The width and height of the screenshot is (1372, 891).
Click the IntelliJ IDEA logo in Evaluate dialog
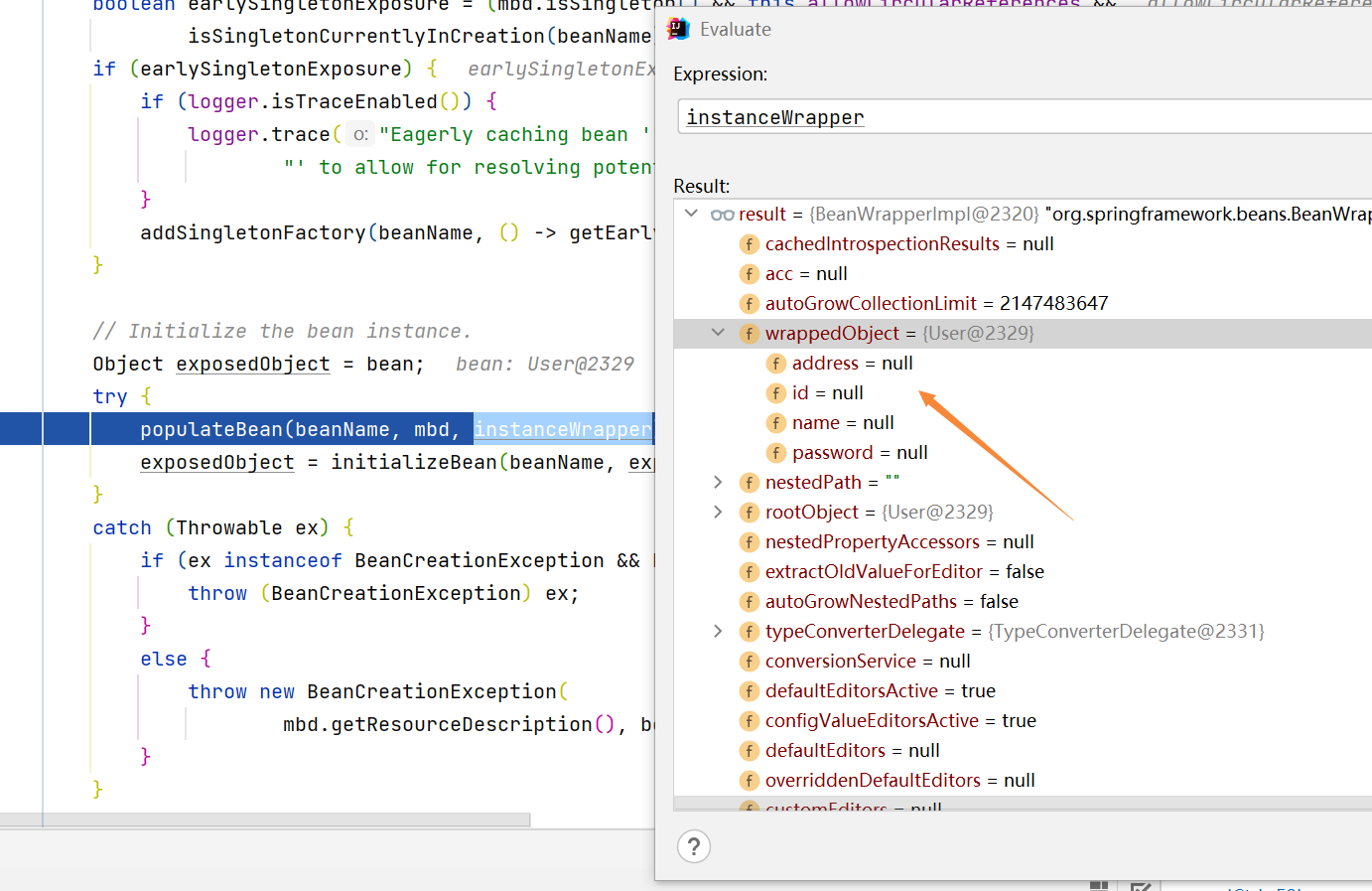679,29
